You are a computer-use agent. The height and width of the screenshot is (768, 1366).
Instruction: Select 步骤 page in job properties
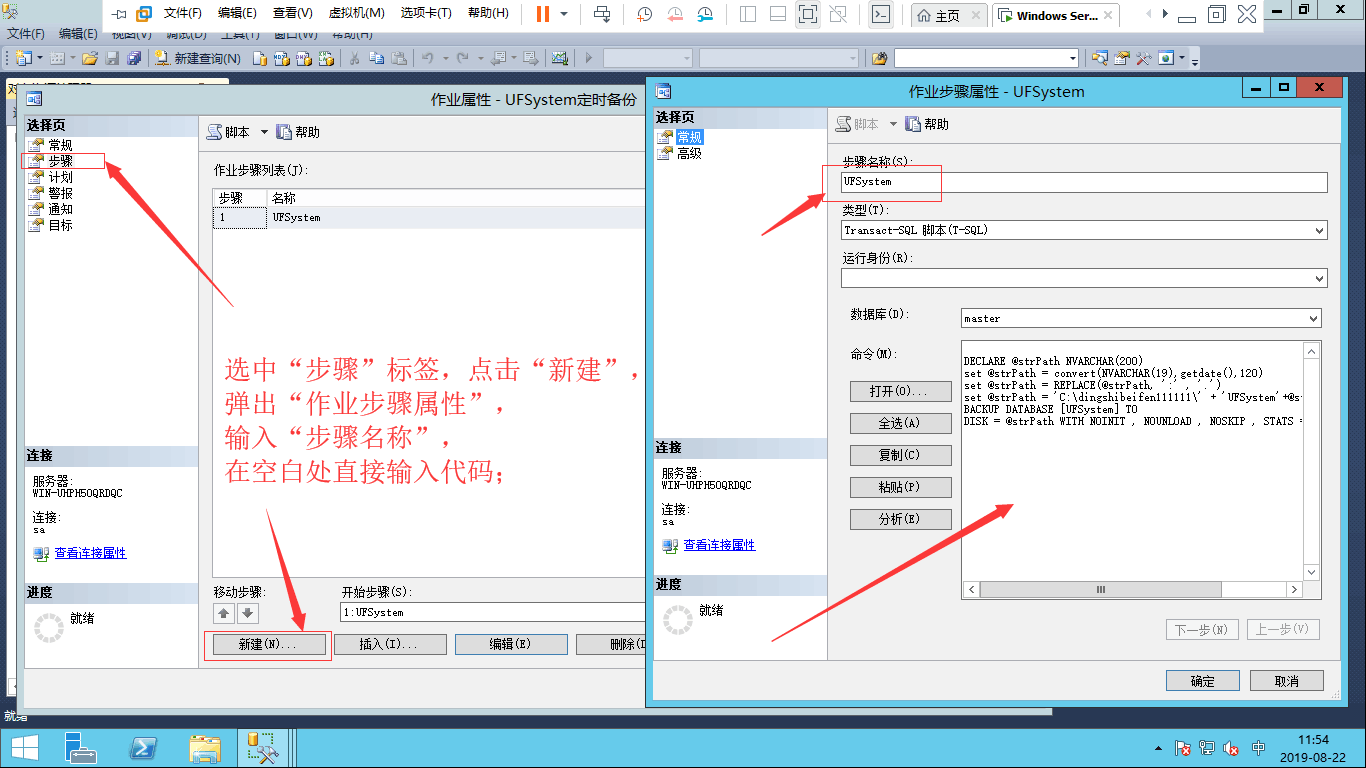coord(61,160)
